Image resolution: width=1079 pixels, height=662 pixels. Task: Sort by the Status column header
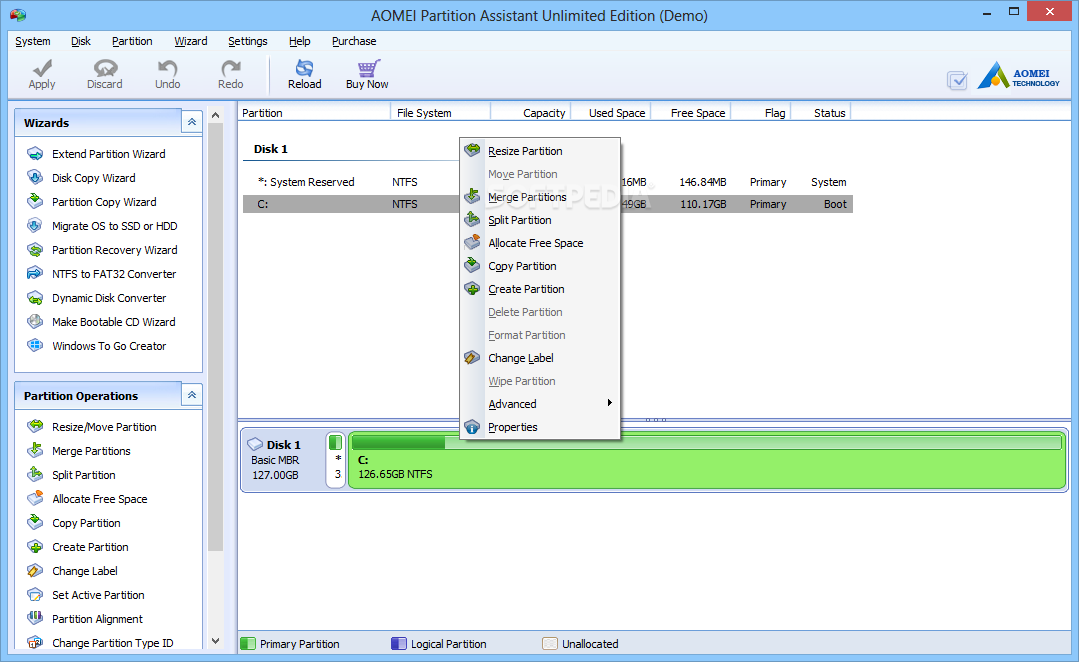[821, 113]
